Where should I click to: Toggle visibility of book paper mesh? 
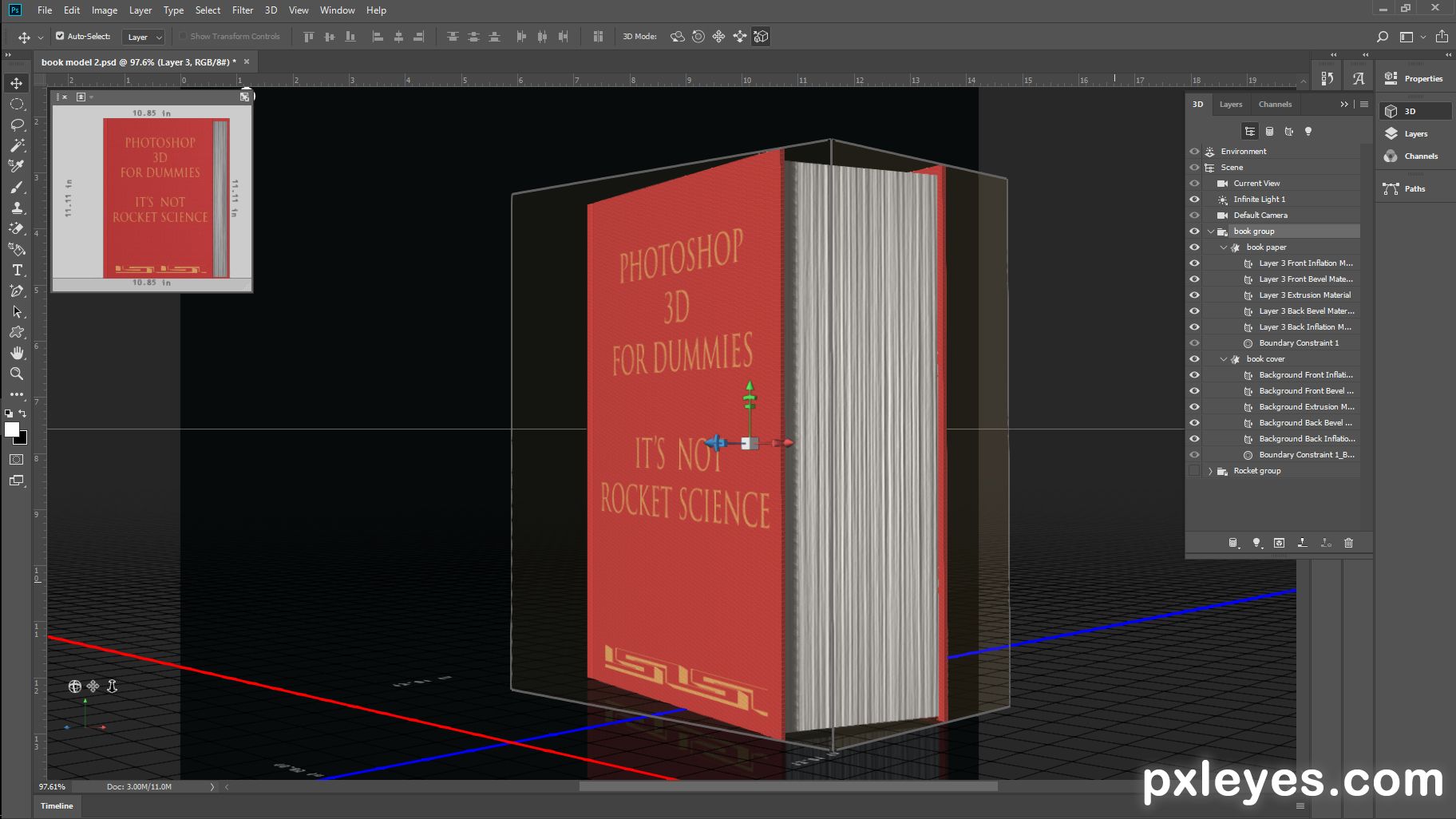click(1194, 247)
